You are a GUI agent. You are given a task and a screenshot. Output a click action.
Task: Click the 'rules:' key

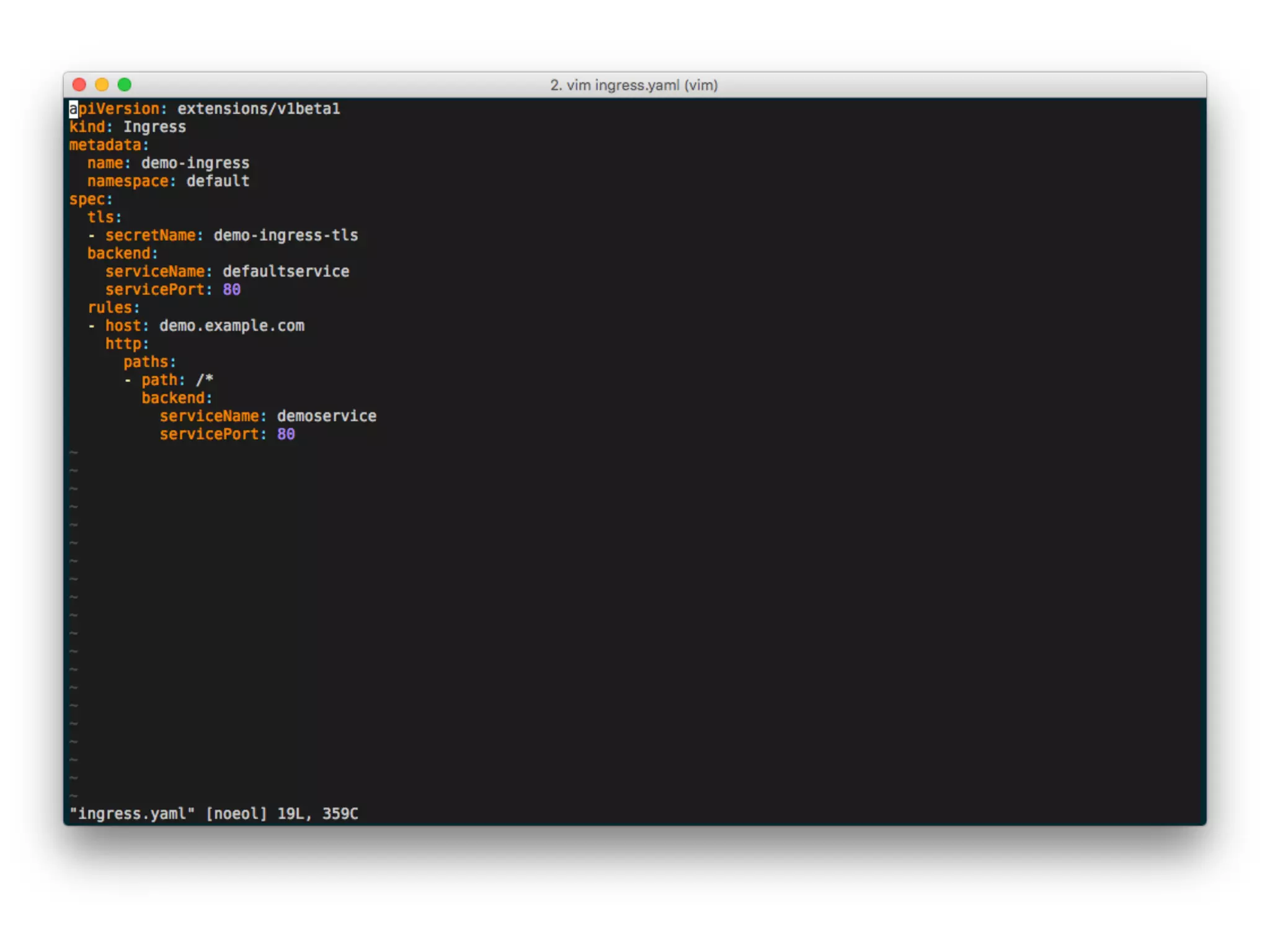point(113,308)
